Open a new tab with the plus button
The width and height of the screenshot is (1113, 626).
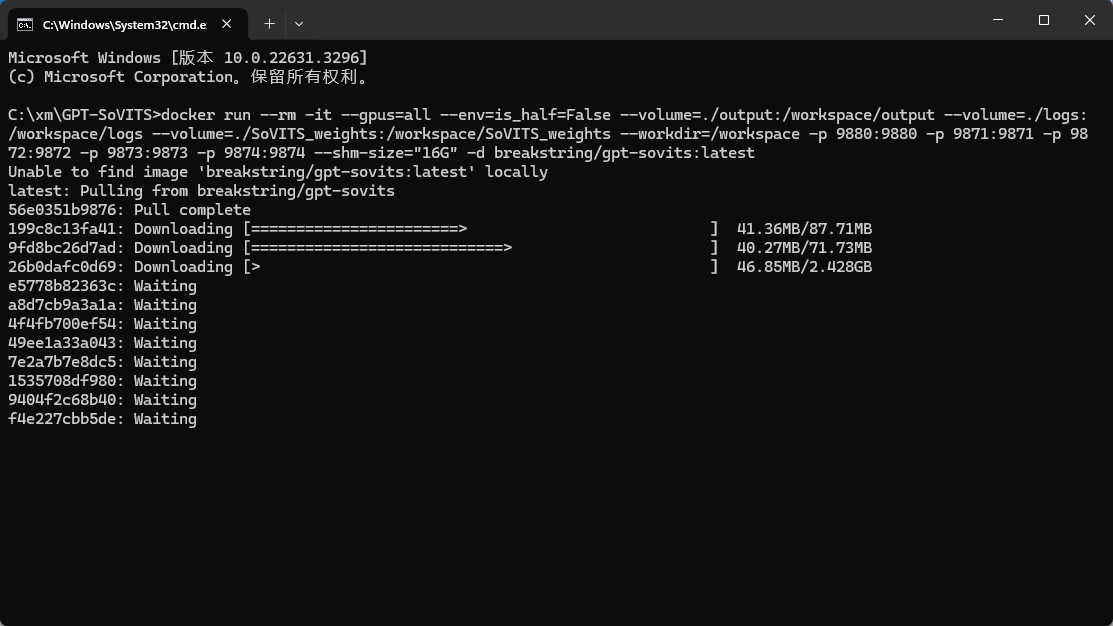tap(269, 23)
